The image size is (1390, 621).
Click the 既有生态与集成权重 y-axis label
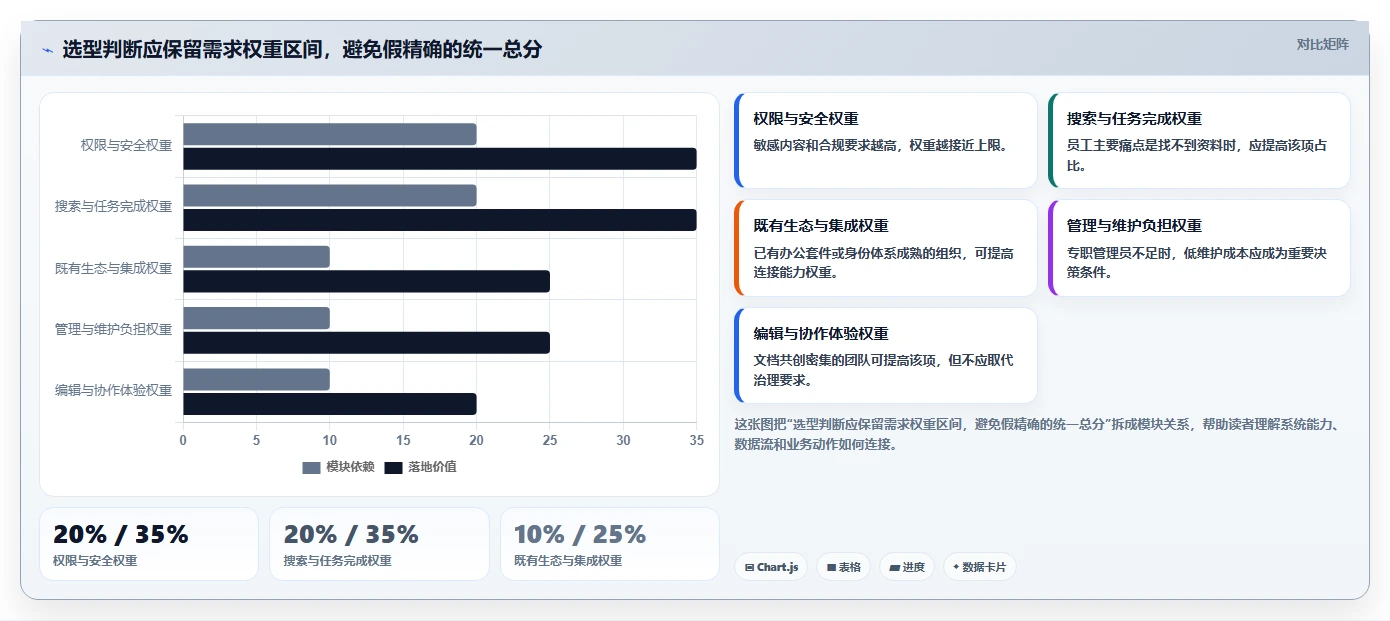pyautogui.click(x=113, y=268)
